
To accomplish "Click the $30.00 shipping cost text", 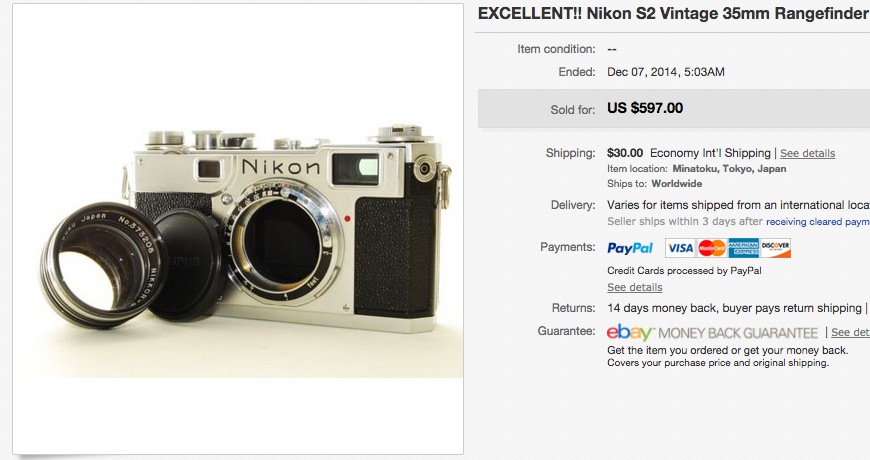I will click(625, 153).
